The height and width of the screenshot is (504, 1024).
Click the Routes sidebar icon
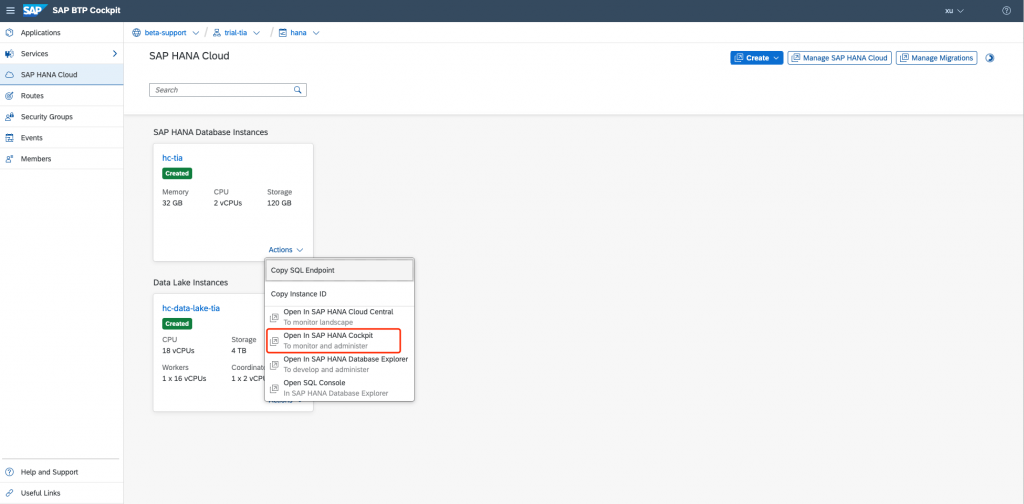coord(9,96)
